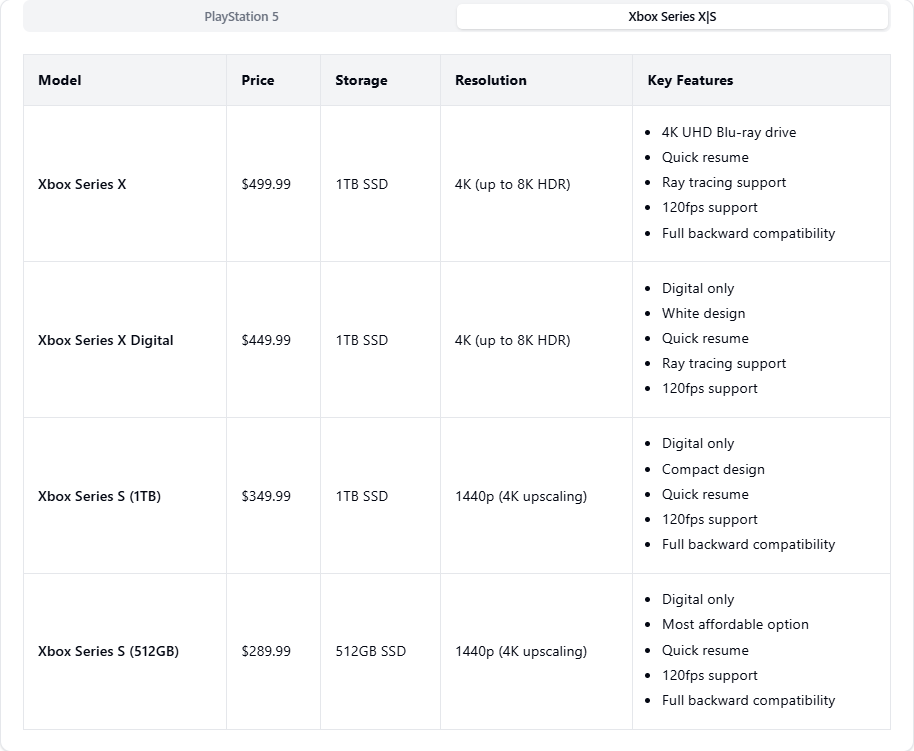Click the White design feature

tap(703, 314)
